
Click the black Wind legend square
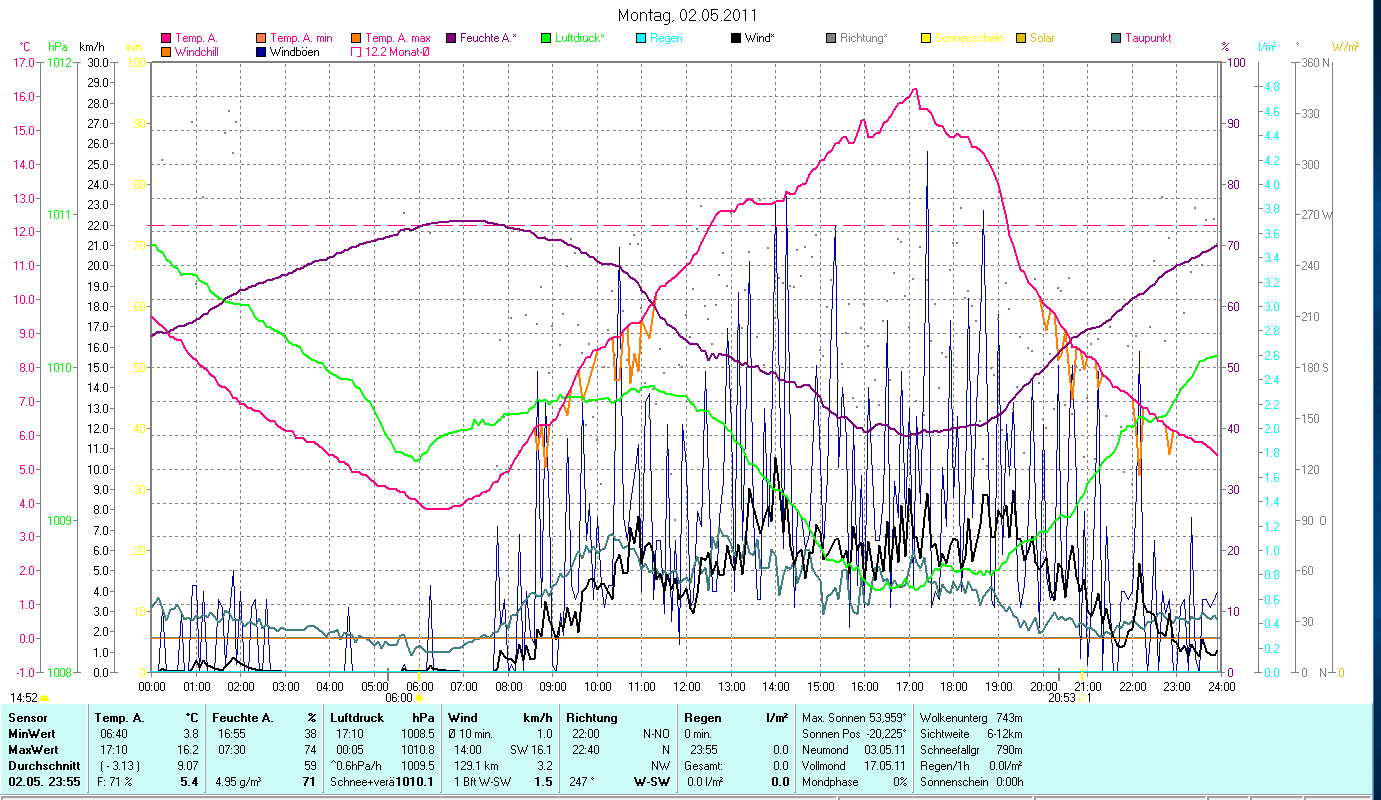(x=737, y=38)
